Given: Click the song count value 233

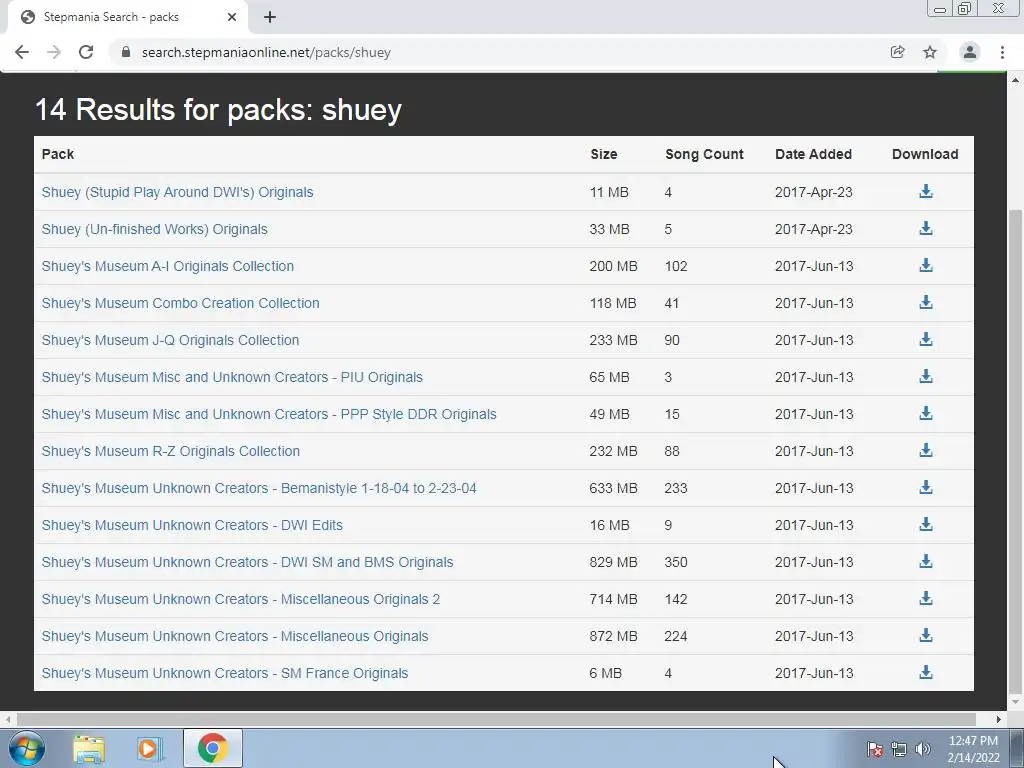Looking at the screenshot, I should click(x=675, y=488).
